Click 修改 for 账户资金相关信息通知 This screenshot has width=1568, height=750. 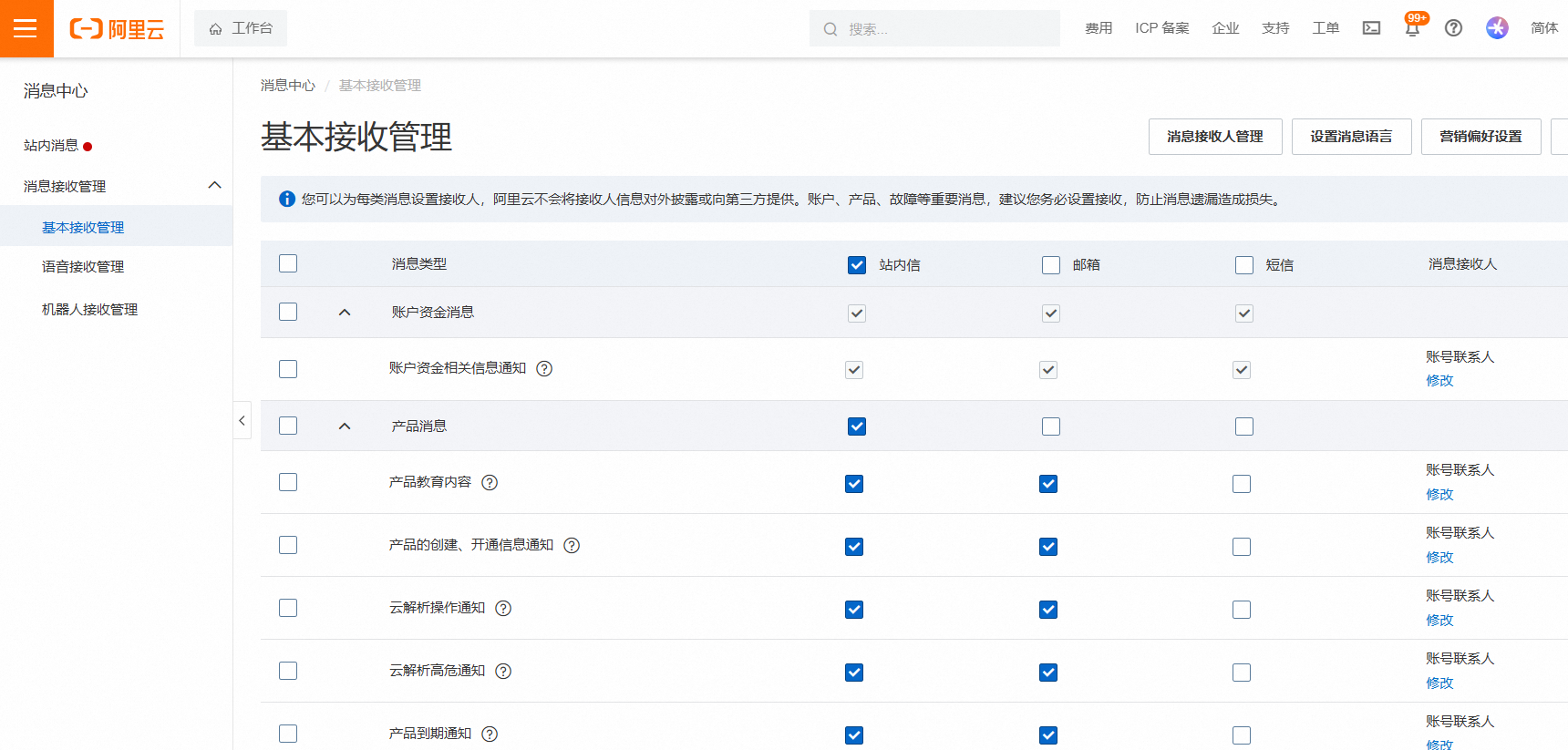point(1439,381)
